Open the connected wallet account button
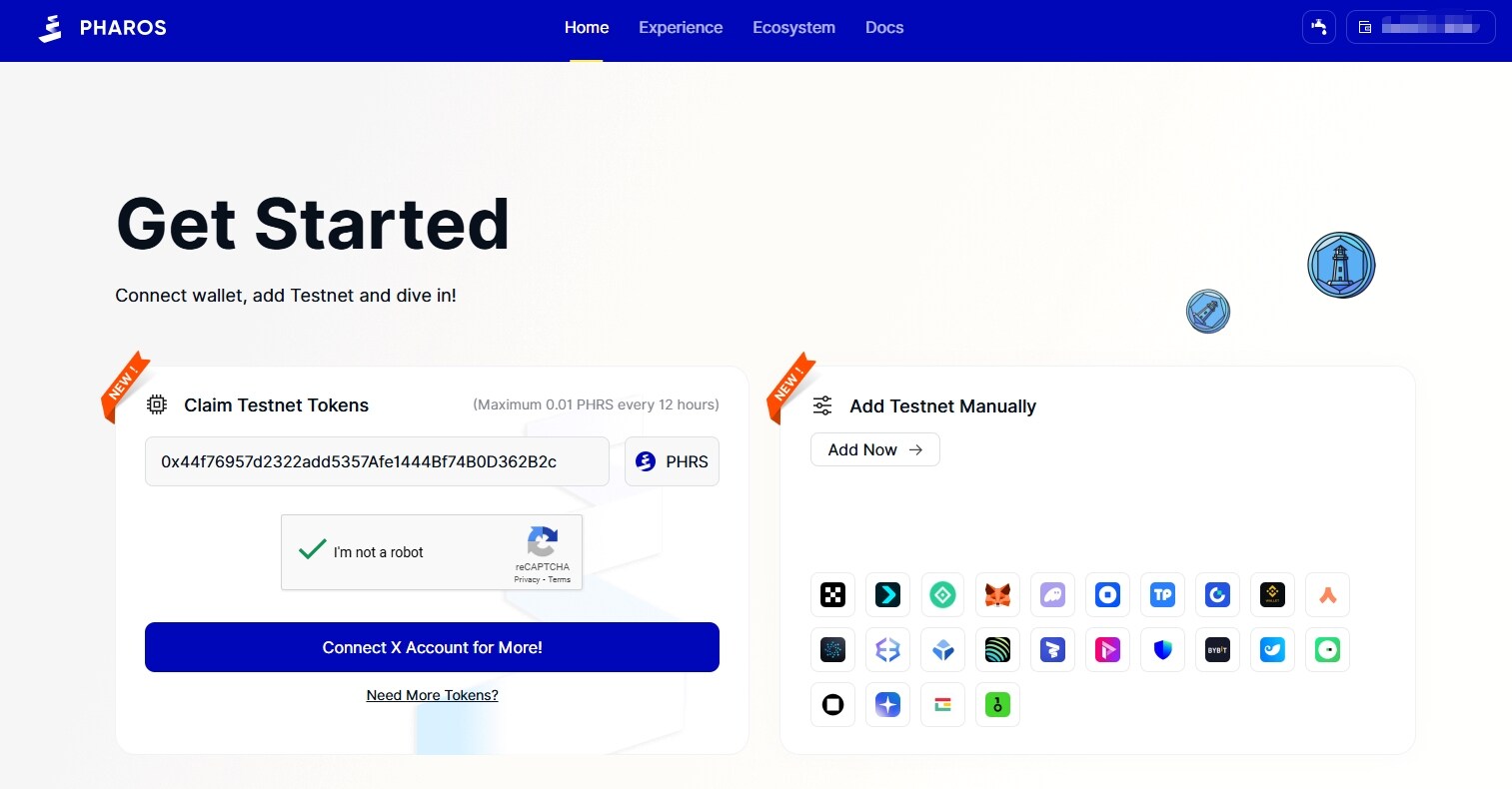Viewport: 1512px width, 789px height. (x=1420, y=27)
